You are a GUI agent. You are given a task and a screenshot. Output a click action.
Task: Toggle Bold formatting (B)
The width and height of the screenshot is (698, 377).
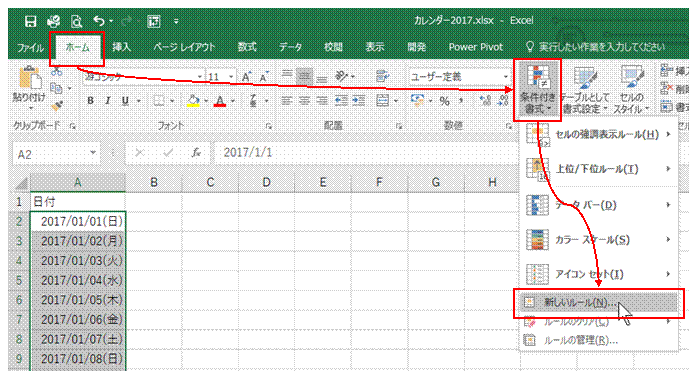coord(90,101)
